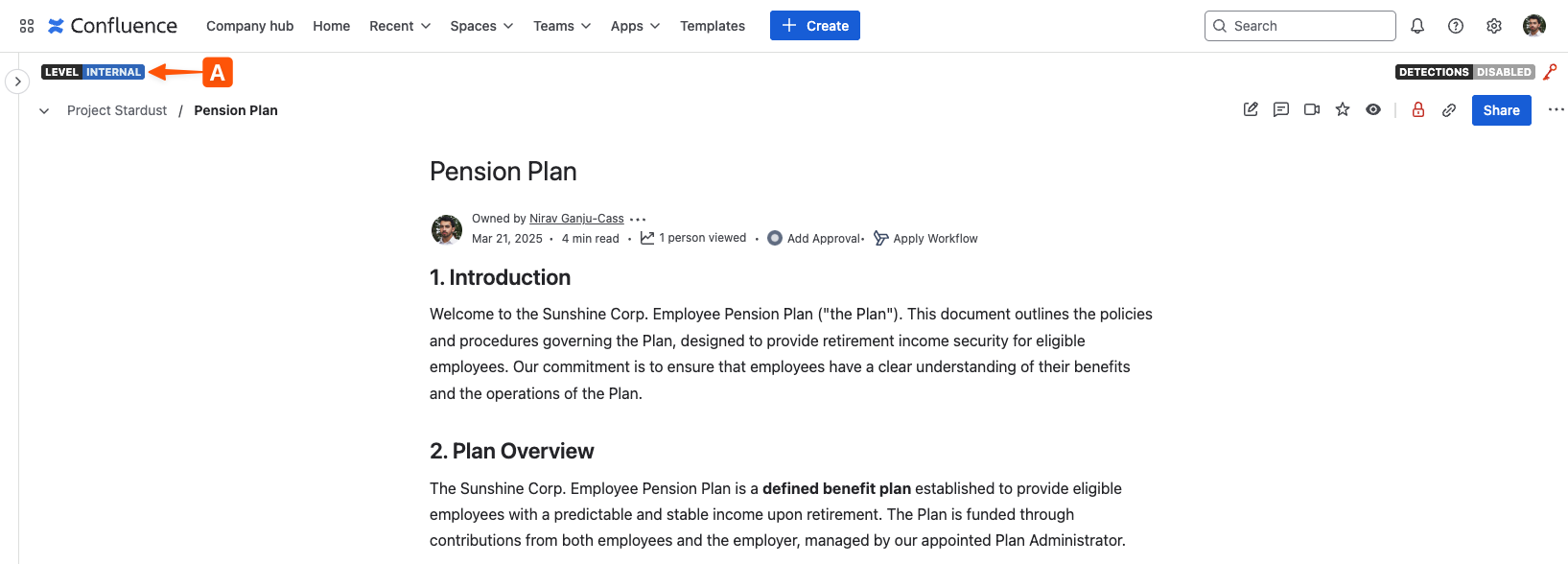Go to Templates in top navigation

(x=713, y=26)
